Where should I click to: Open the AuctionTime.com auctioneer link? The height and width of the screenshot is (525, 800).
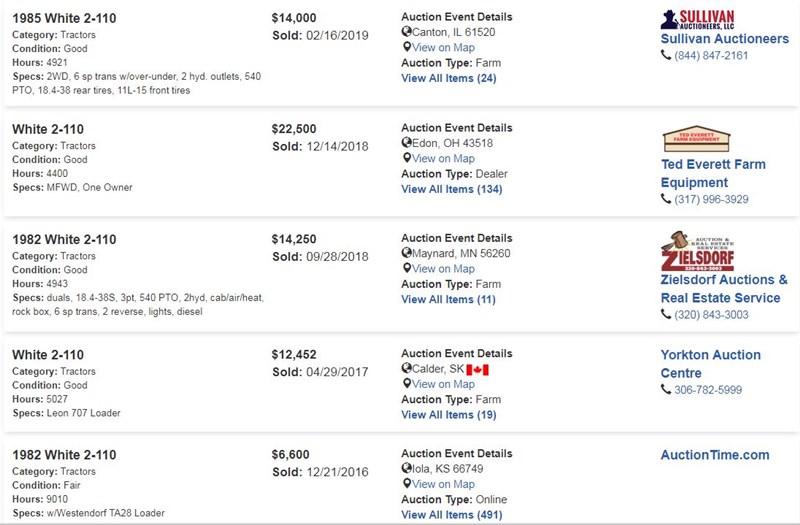[715, 455]
